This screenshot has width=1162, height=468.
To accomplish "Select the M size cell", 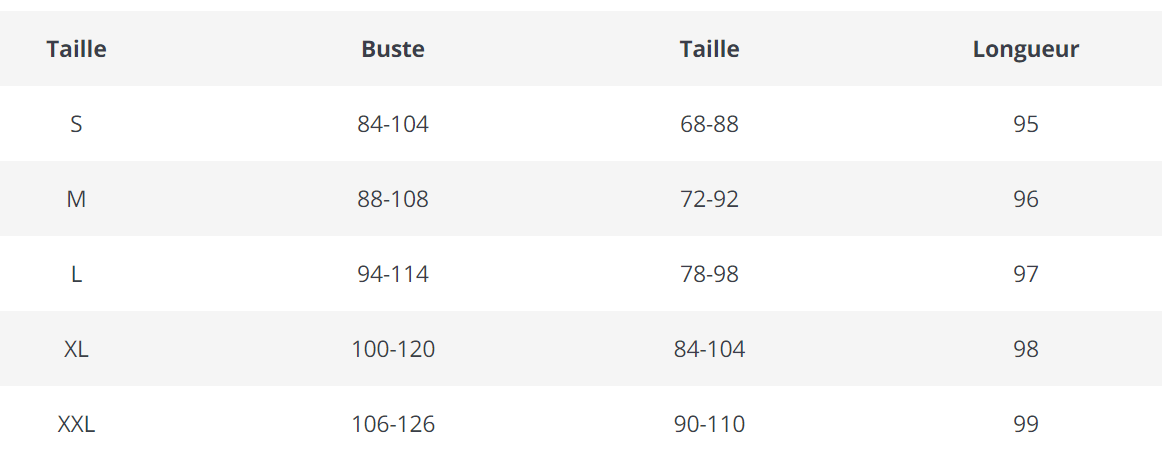I will point(76,199).
